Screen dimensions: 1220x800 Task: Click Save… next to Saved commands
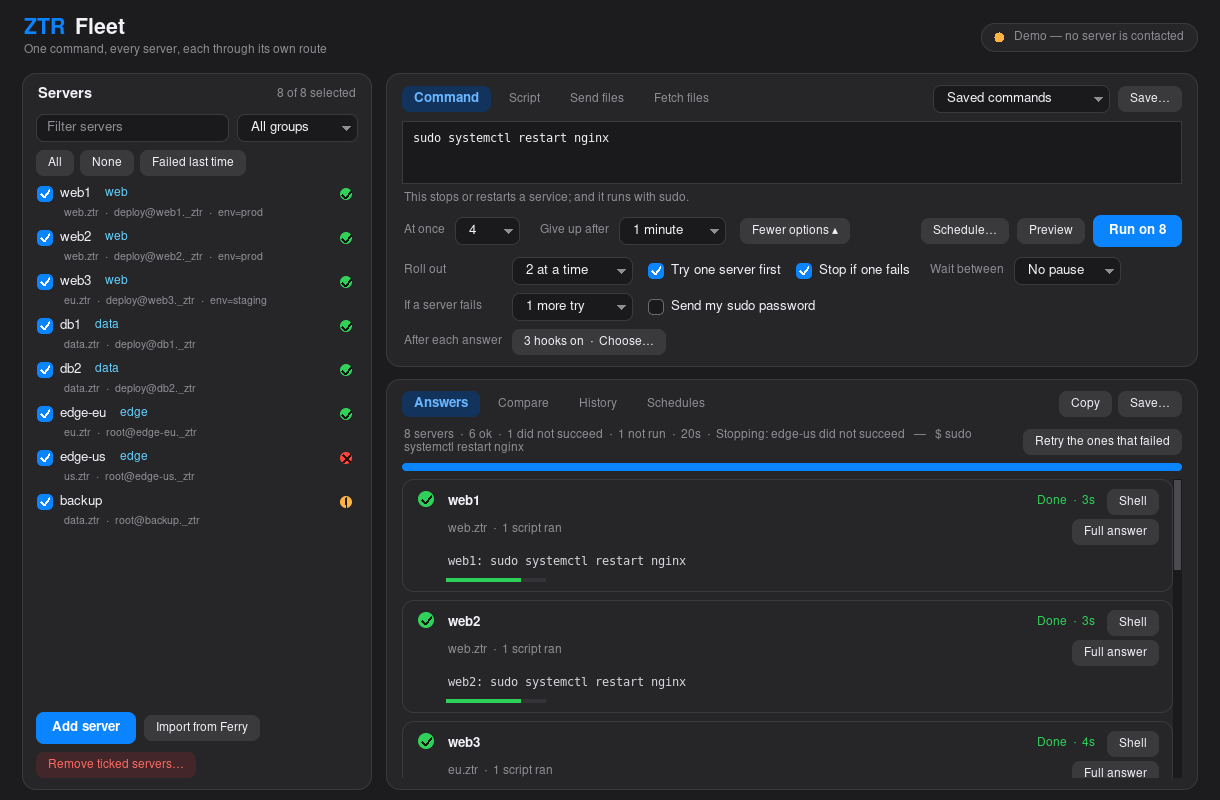tap(1150, 99)
